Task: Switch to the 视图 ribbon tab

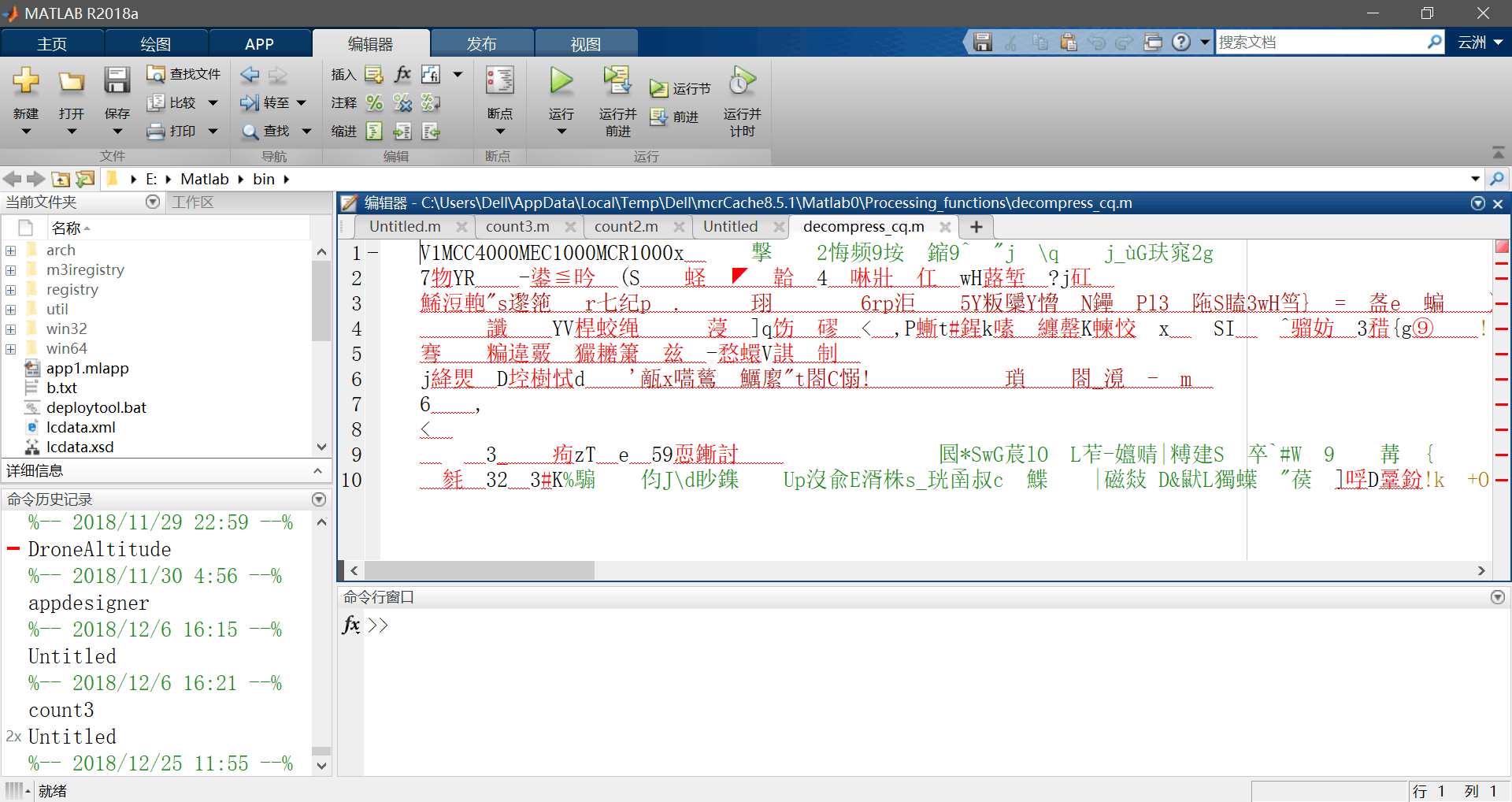Action: 585,44
